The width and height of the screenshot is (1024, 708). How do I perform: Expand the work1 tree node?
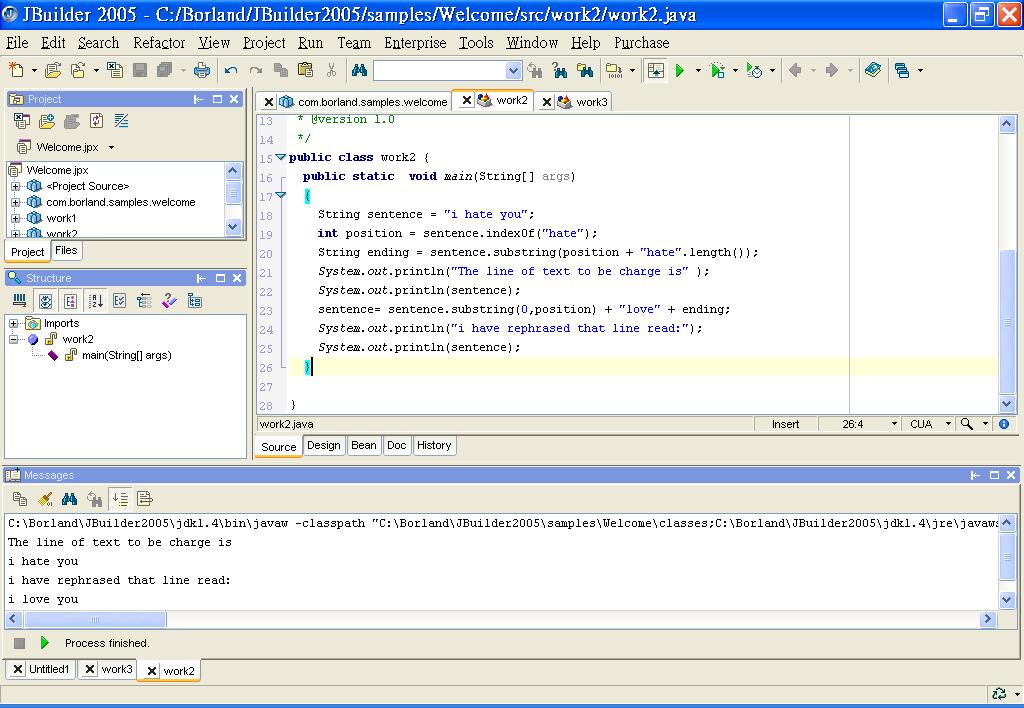(x=16, y=218)
